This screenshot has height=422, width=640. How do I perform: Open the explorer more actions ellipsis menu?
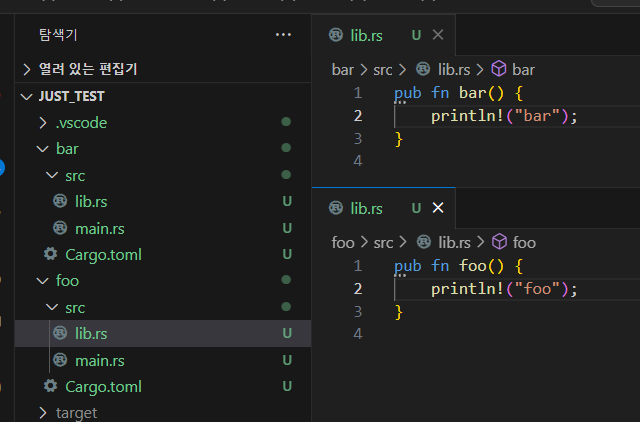(283, 34)
